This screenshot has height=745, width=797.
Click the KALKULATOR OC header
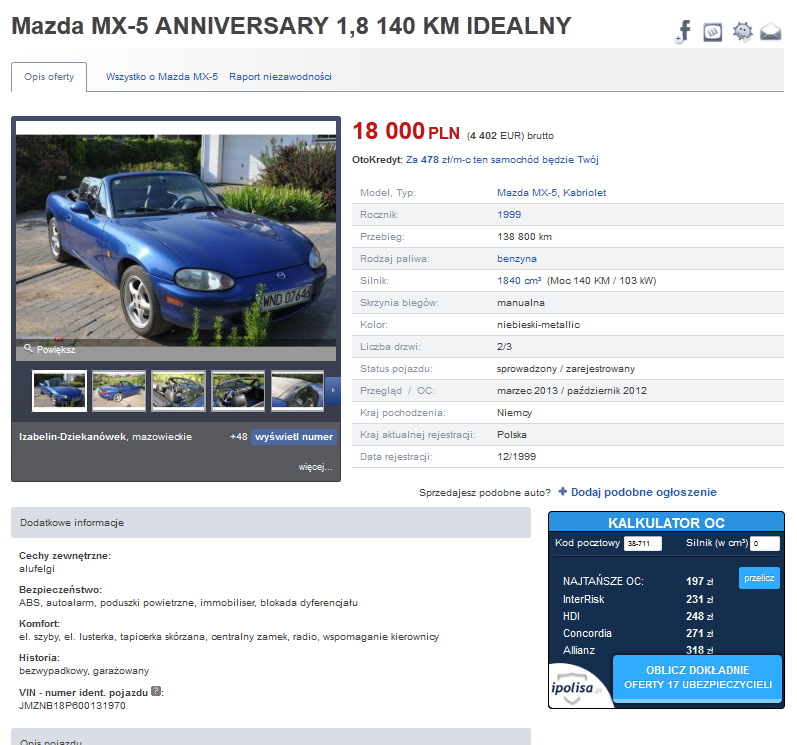tap(666, 523)
